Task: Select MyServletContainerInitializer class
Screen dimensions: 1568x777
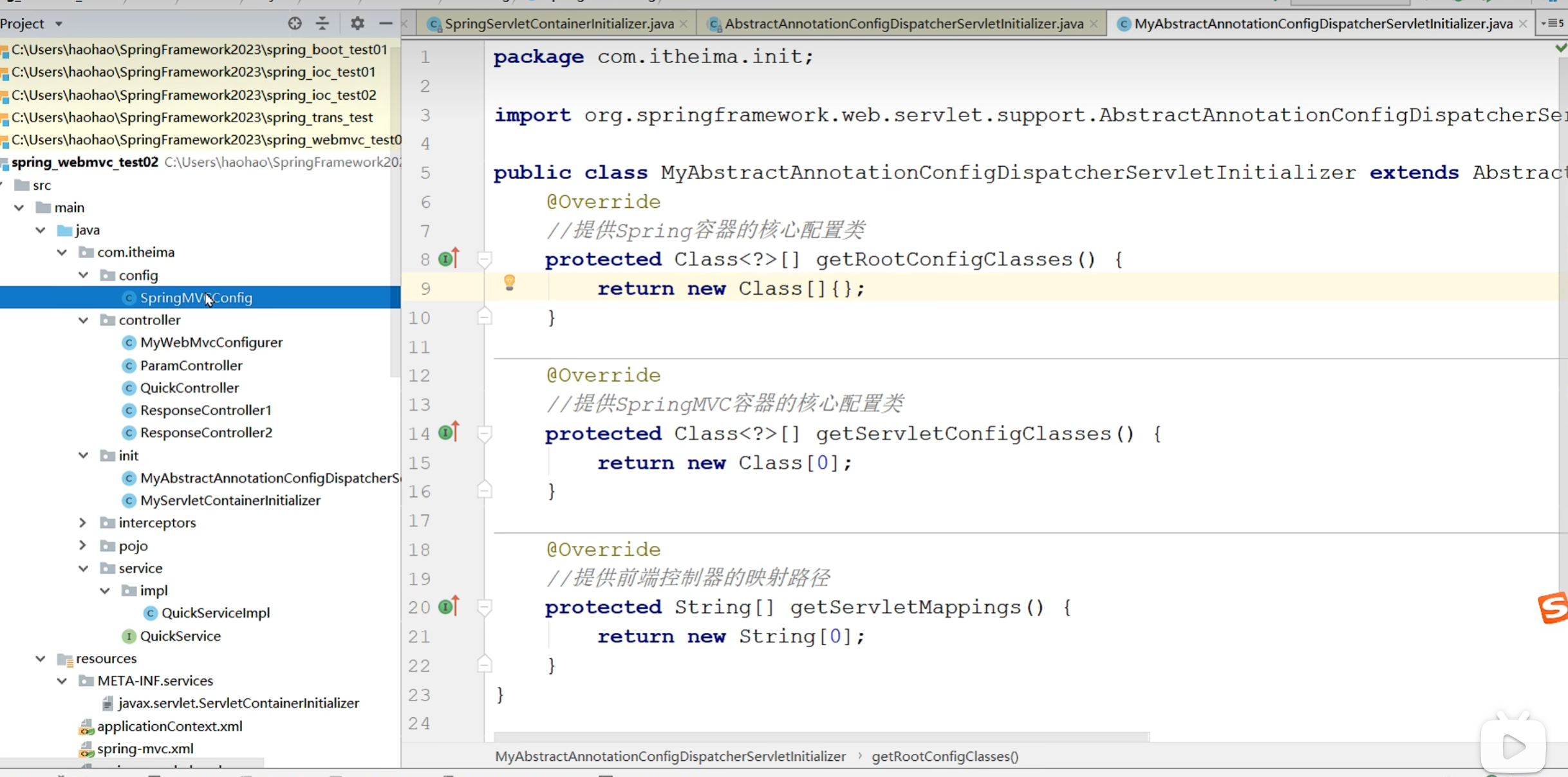Action: [230, 500]
